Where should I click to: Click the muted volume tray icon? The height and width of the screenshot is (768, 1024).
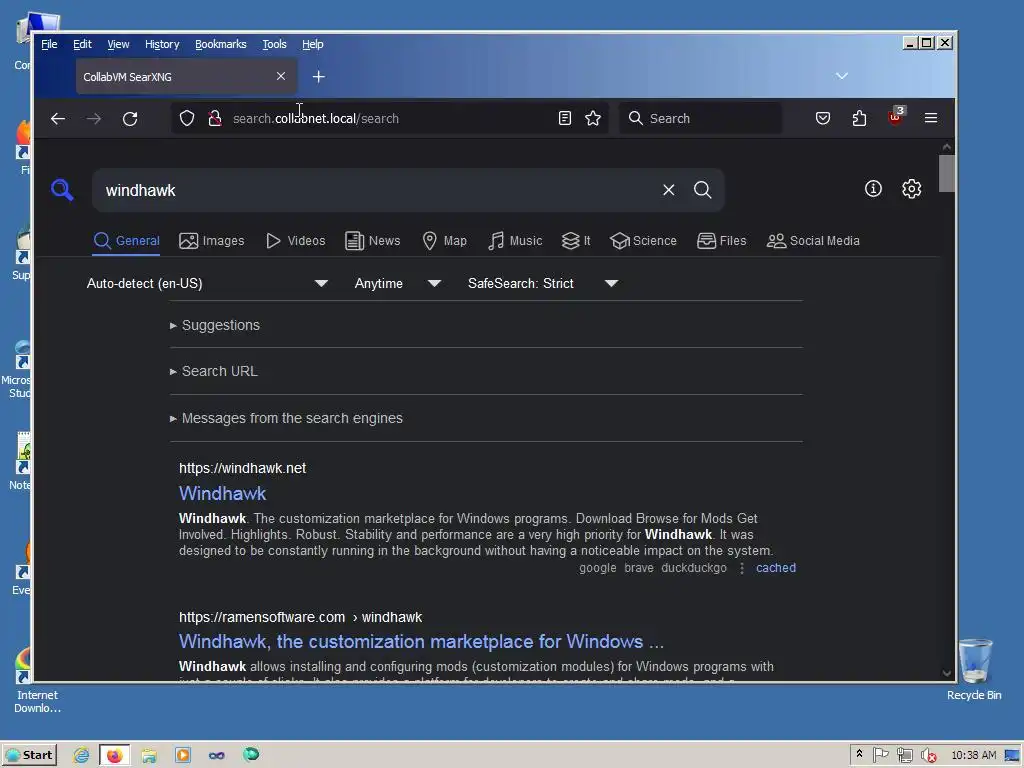point(929,755)
